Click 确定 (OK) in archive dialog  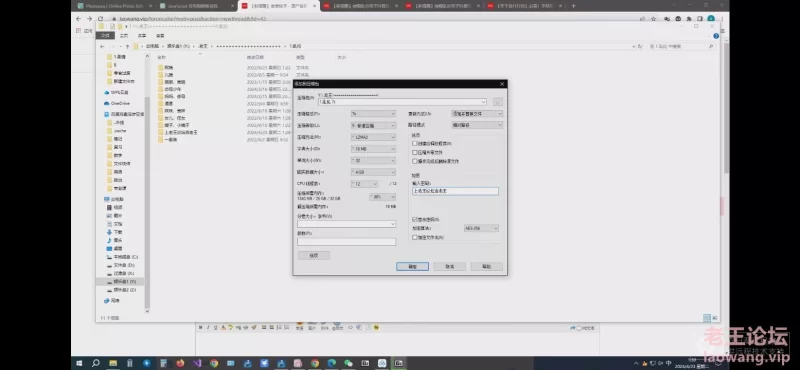pos(412,266)
